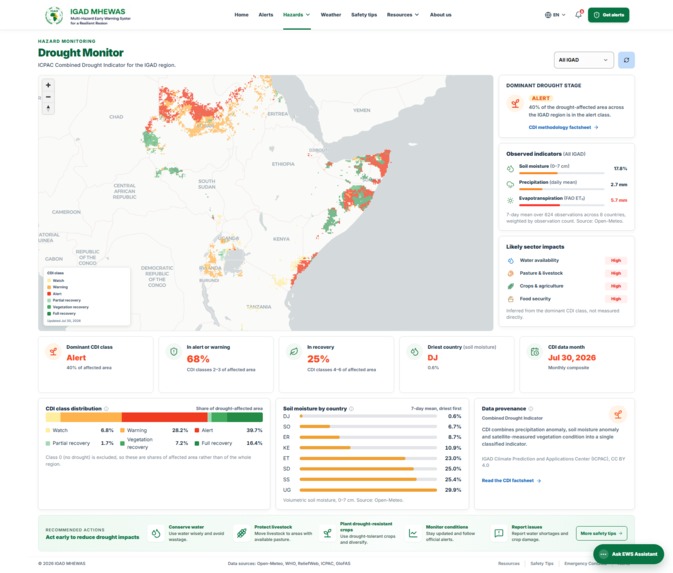The width and height of the screenshot is (673, 573).
Task: Click the Soil moisture droplet icon
Action: [x=510, y=169]
